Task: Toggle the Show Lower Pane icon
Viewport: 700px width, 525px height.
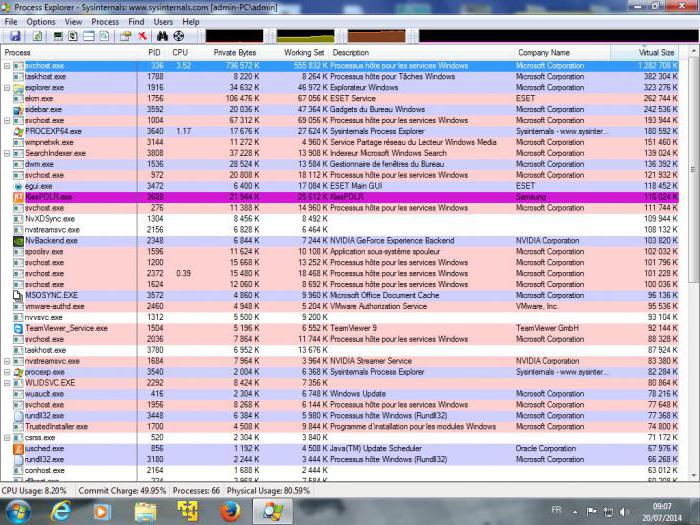Action: [89, 36]
